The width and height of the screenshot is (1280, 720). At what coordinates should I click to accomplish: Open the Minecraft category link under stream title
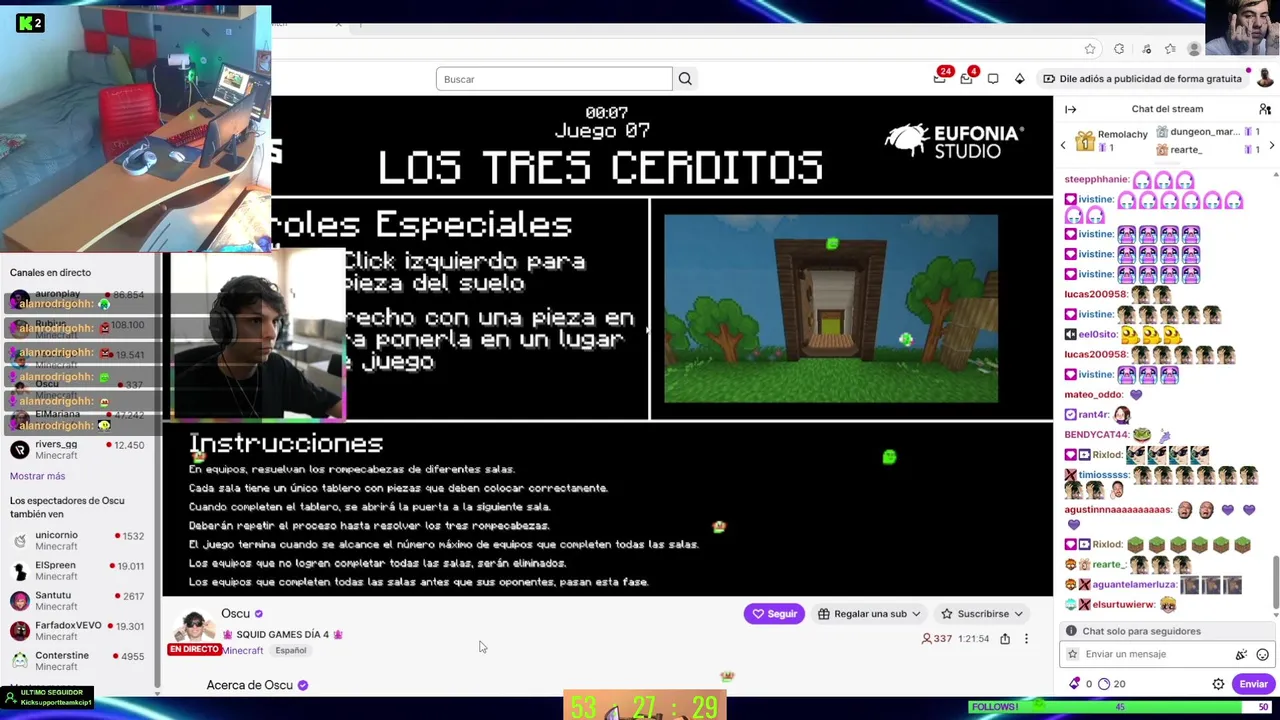point(243,651)
